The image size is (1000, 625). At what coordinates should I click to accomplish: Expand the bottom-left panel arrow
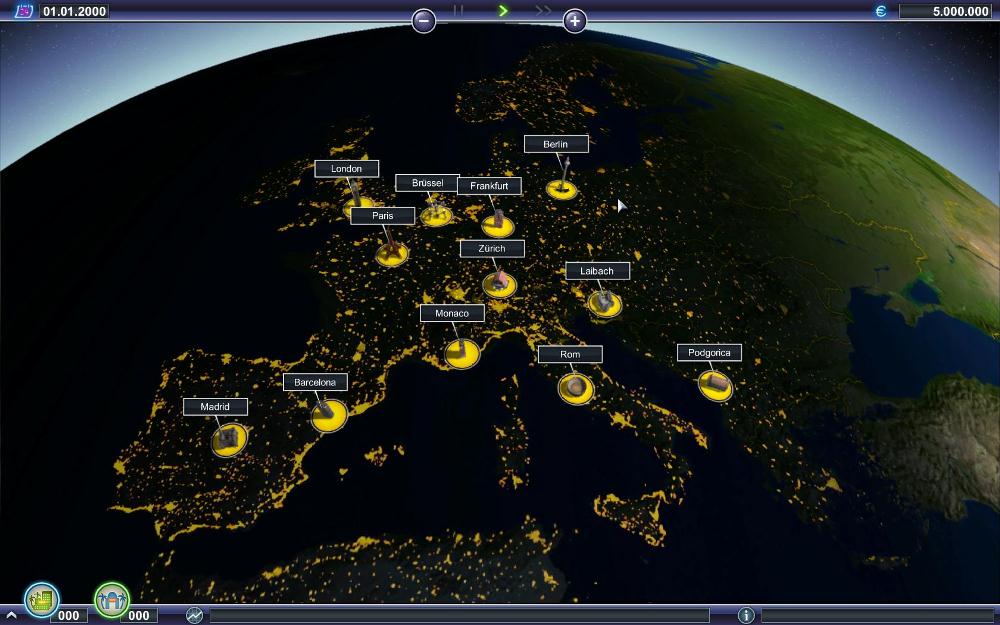coord(11,615)
